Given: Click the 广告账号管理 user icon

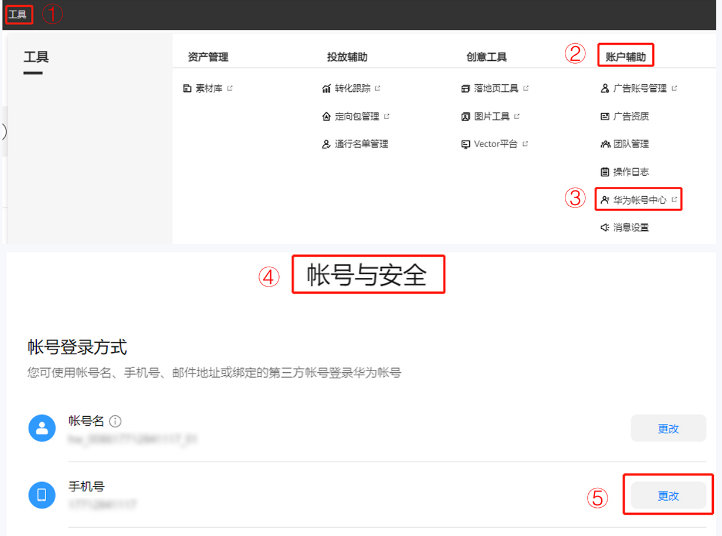Looking at the screenshot, I should (x=605, y=88).
